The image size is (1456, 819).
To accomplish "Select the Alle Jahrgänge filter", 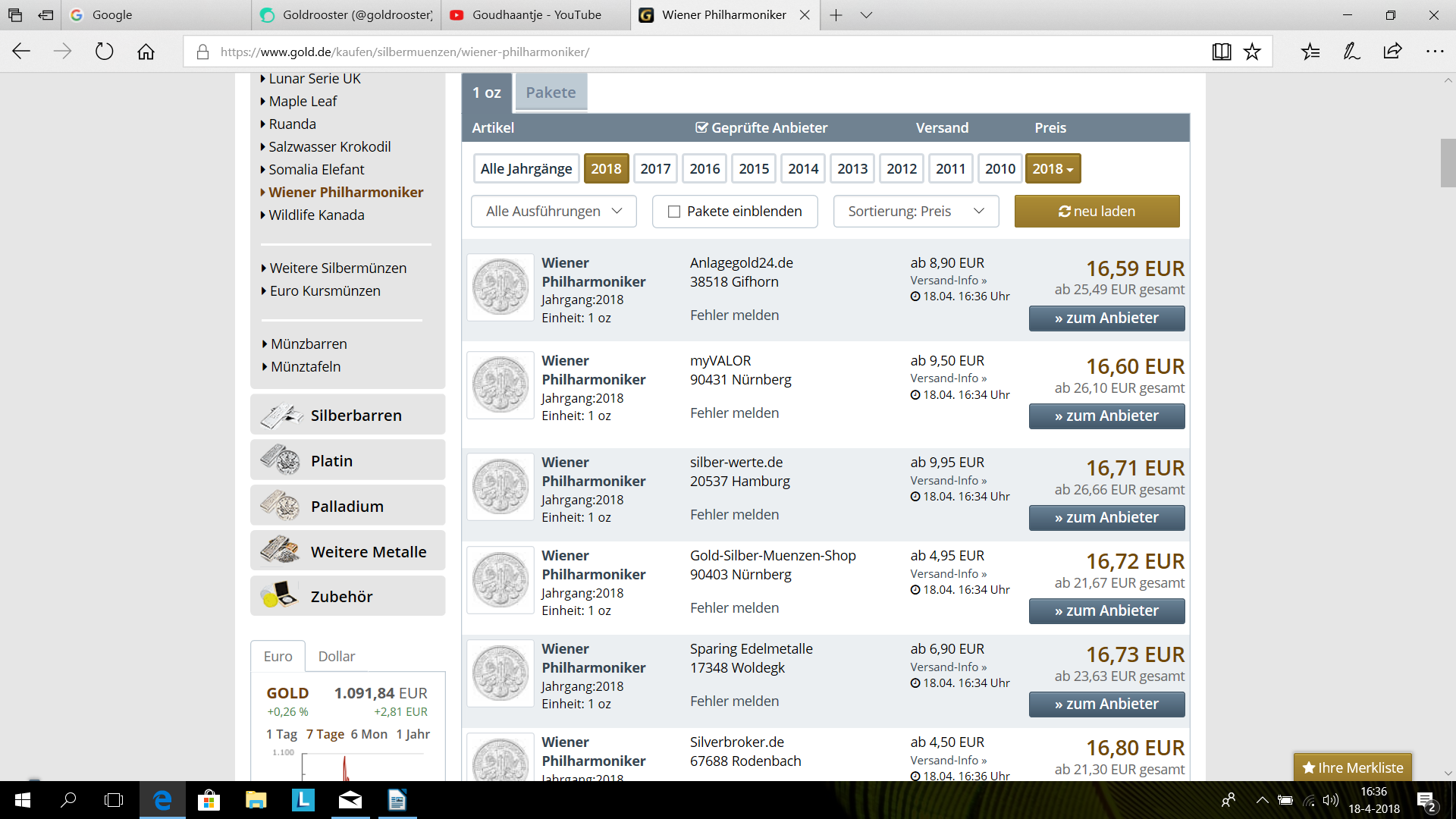I will tap(526, 168).
